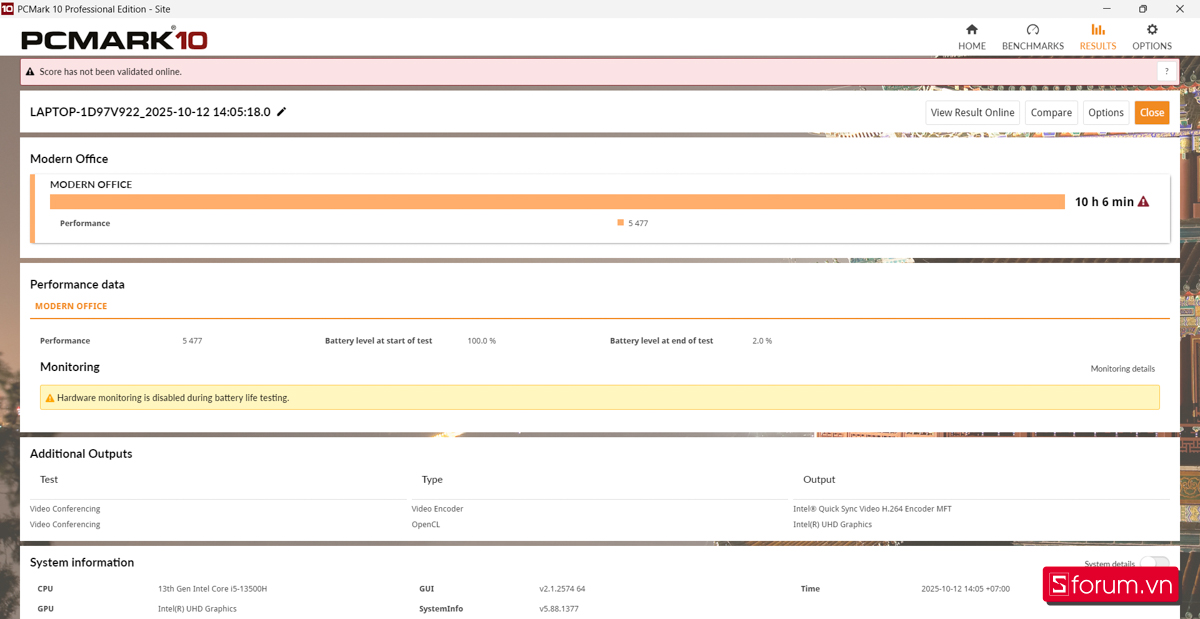This screenshot has height=619, width=1200.
Task: Click the OpenCL type cell
Action: click(425, 524)
